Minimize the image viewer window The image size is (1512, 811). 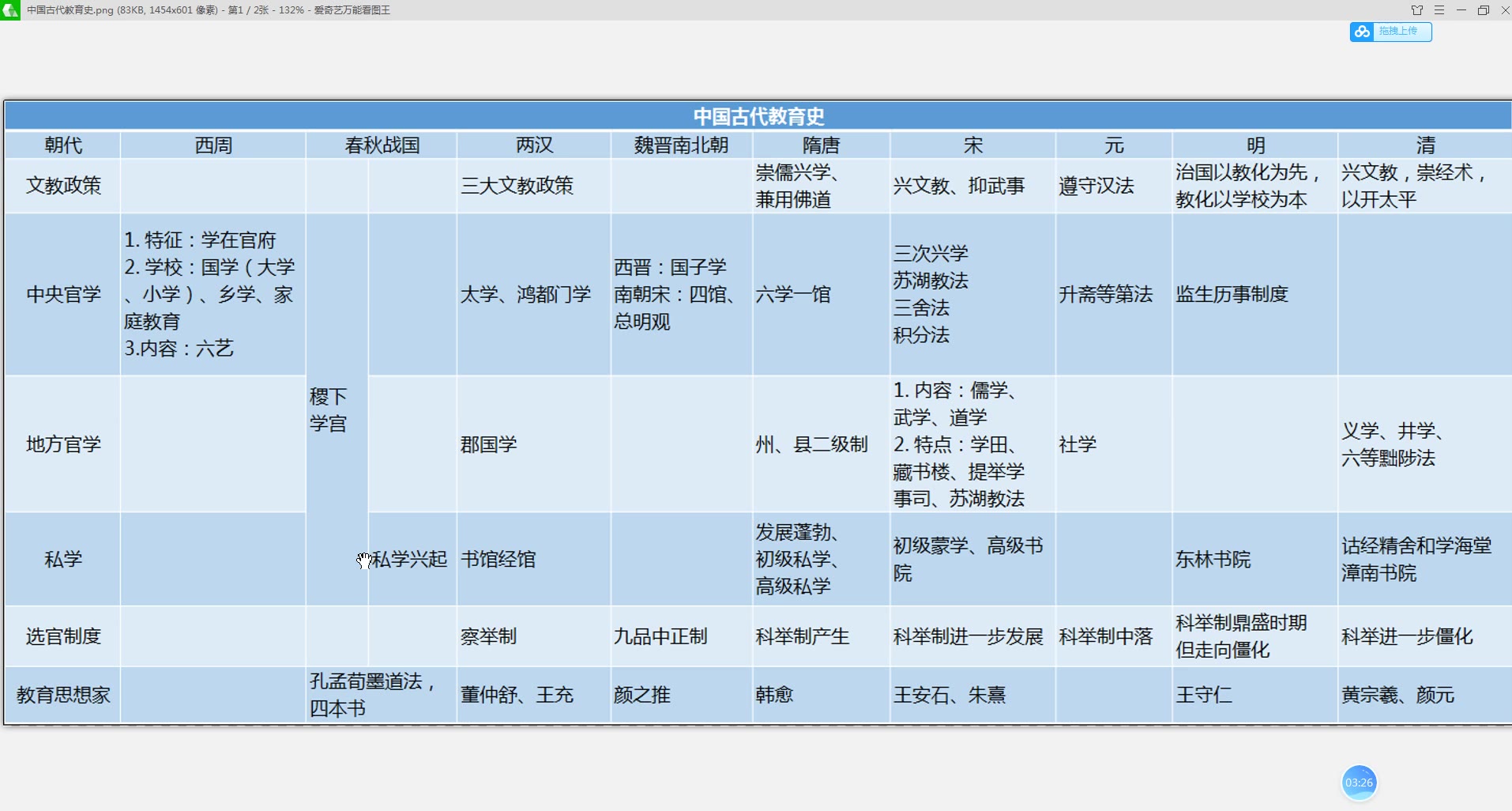(1461, 10)
